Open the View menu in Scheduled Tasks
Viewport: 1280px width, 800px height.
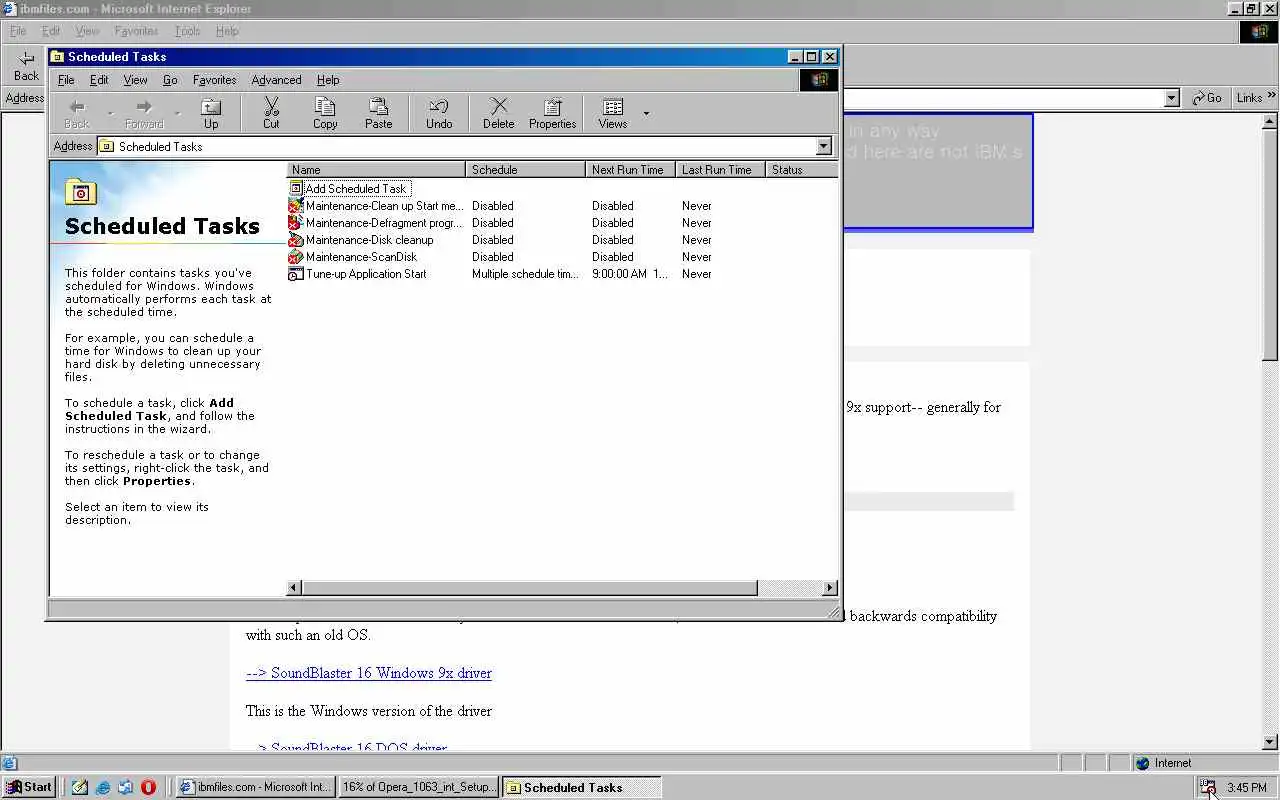[x=135, y=80]
